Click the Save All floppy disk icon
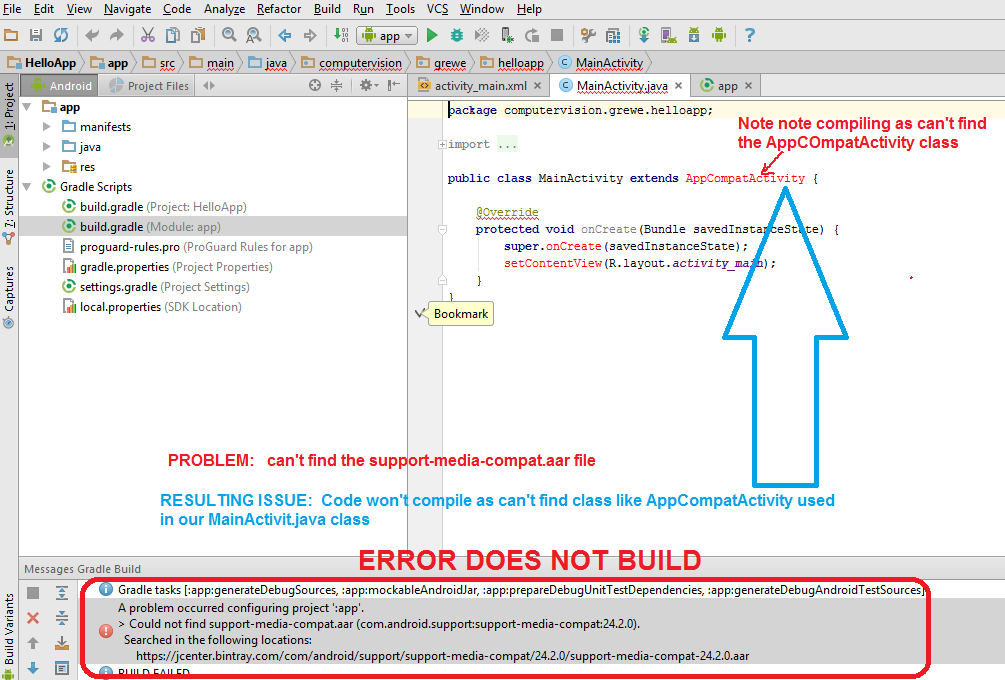Screen dimensions: 1005x680 (x=36, y=35)
